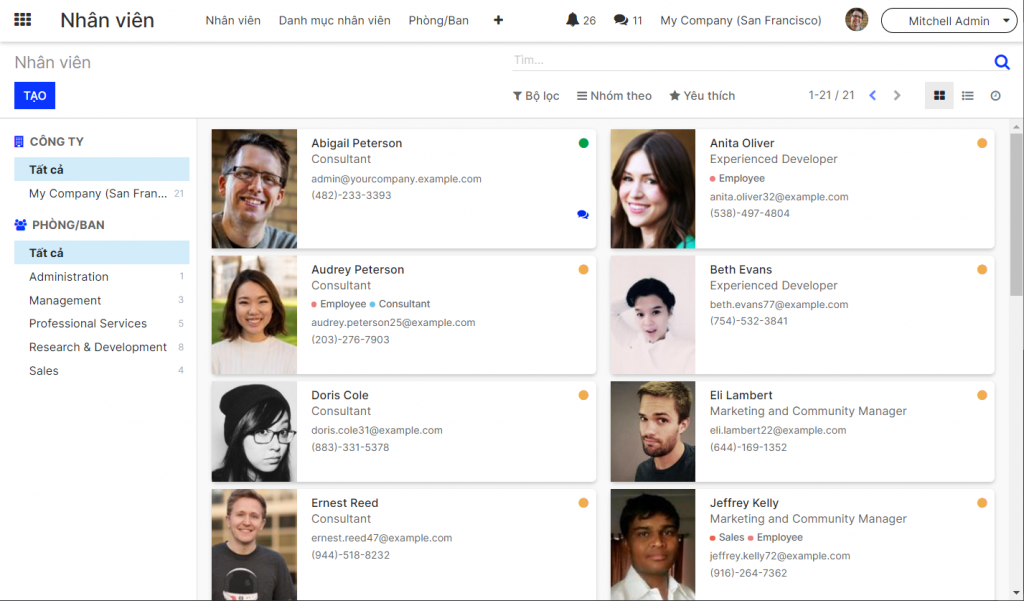Click the search input field
This screenshot has width=1024, height=601.
(751, 60)
